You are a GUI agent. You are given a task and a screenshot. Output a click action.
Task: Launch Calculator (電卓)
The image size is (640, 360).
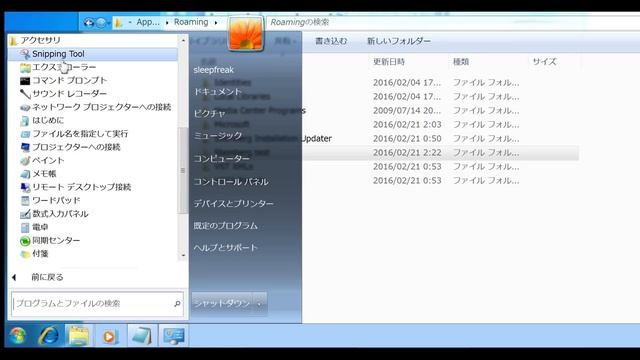click(34, 227)
